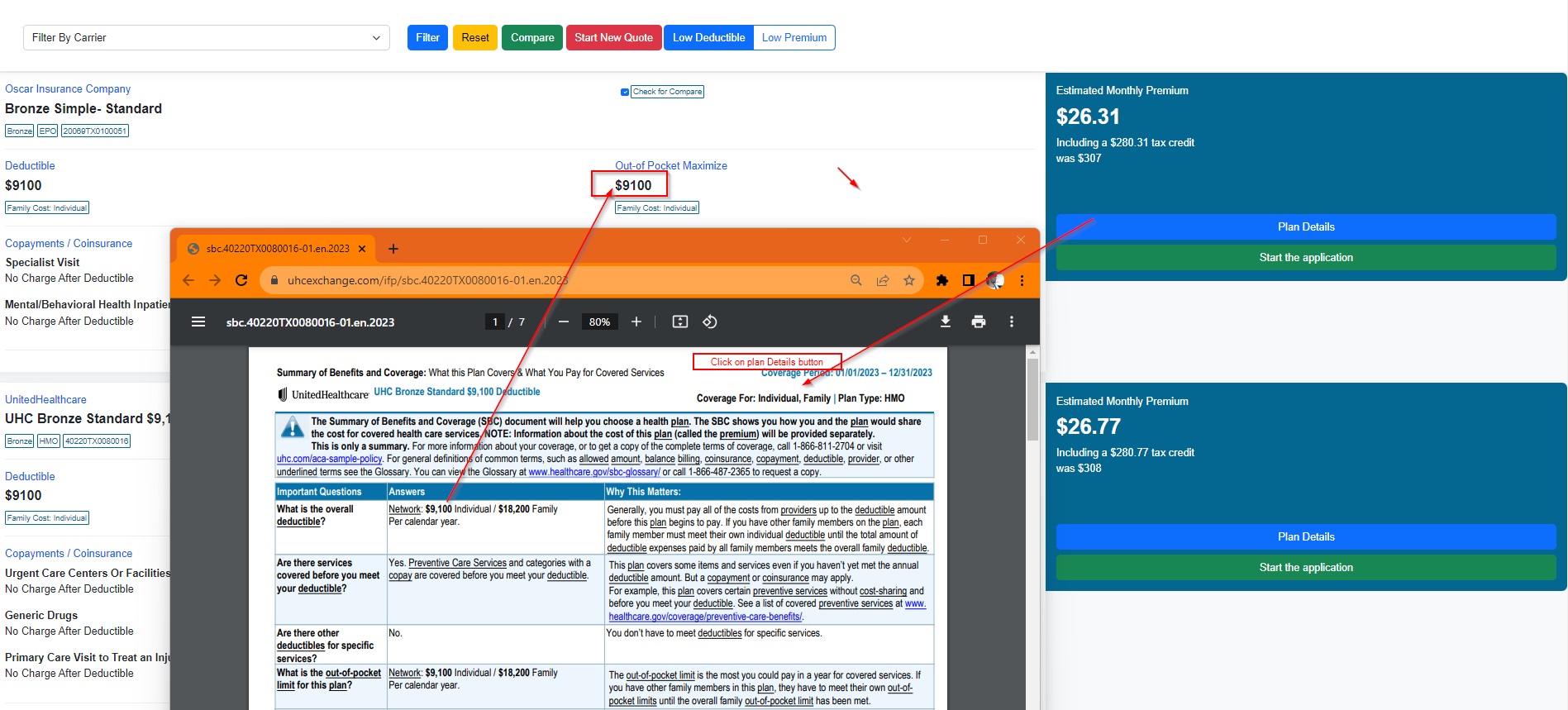Click the $26.31 estimated premium value
1568x710 pixels.
coord(1088,117)
